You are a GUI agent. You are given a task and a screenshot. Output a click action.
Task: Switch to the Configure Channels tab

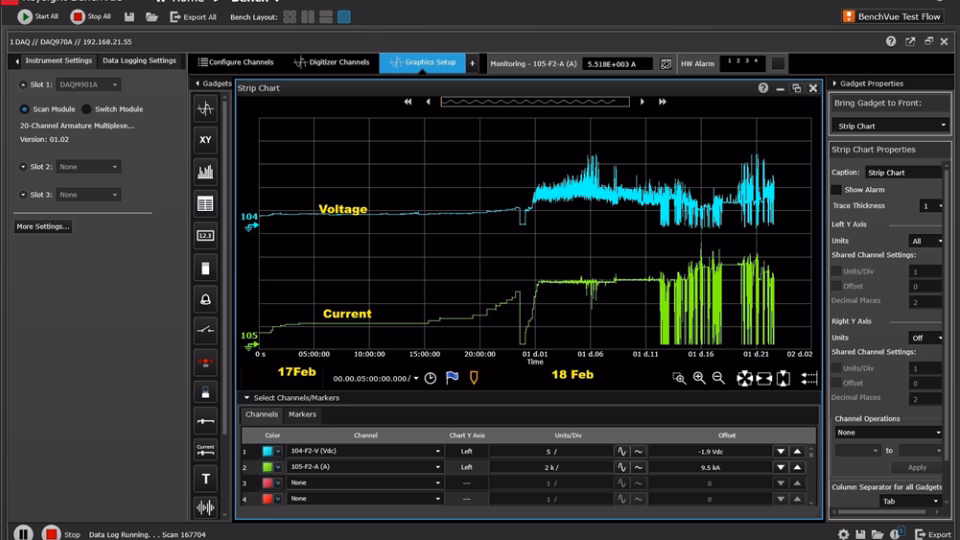point(234,62)
